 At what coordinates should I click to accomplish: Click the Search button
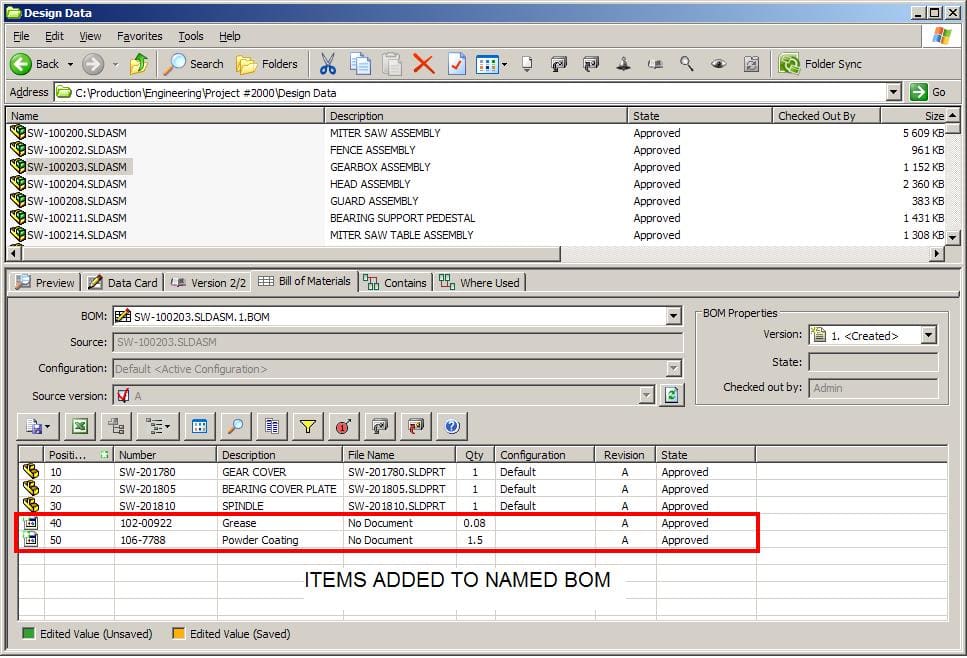(194, 64)
